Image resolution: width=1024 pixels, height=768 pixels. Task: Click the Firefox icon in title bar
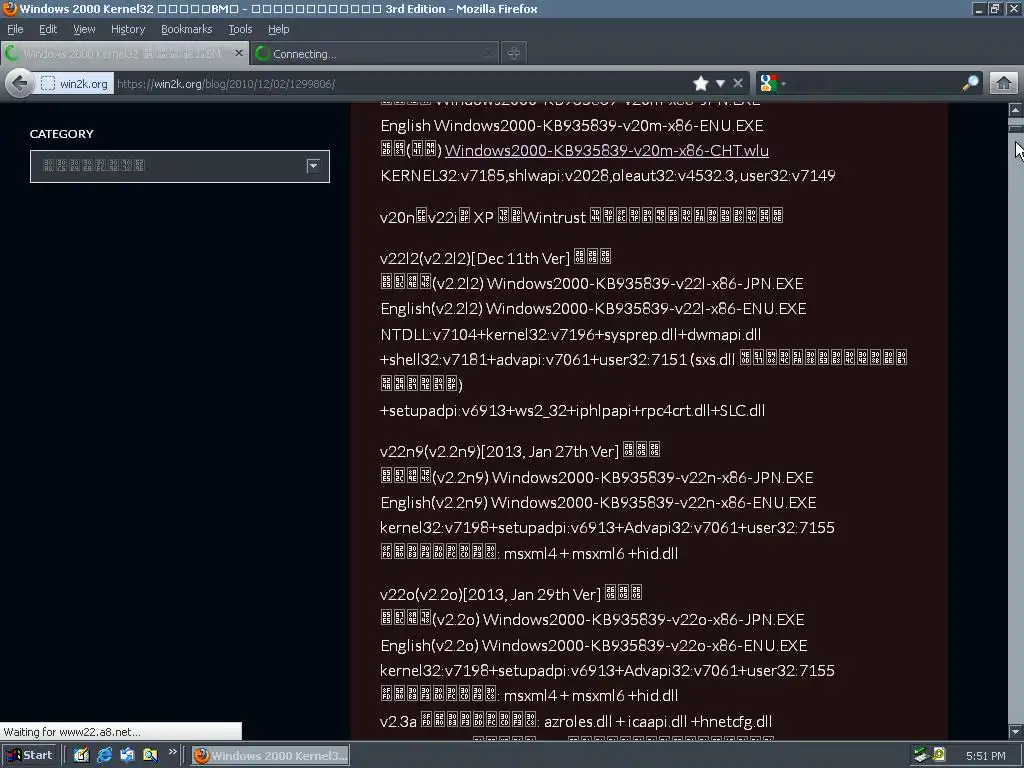(10, 8)
